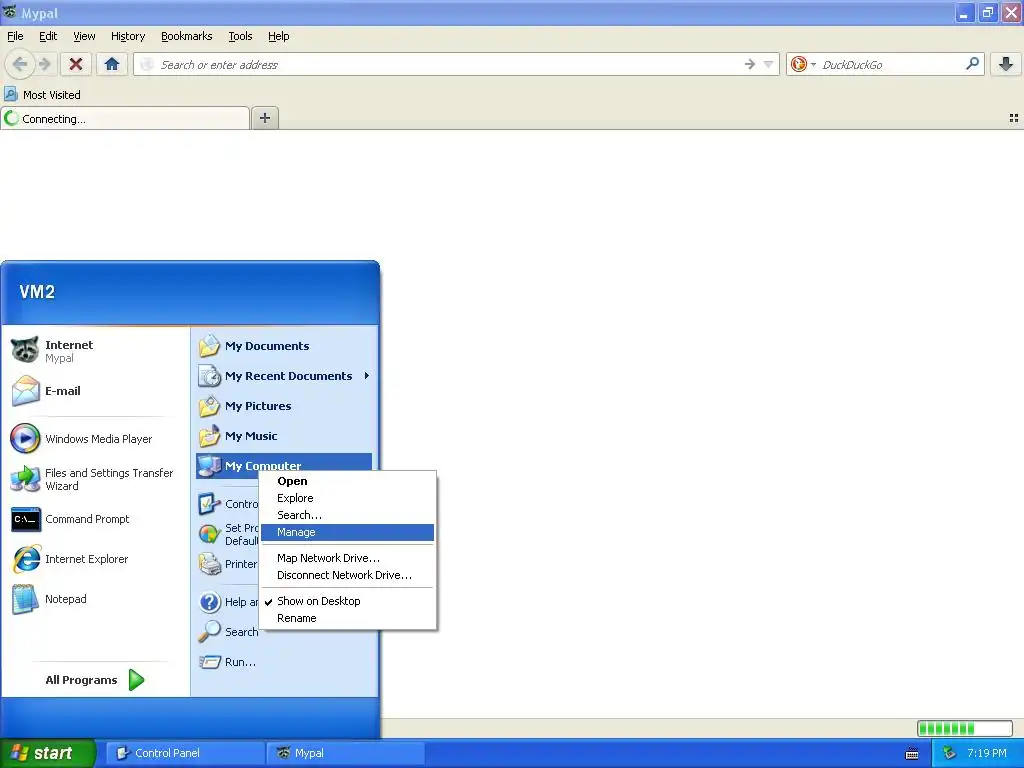Open My Pictures folder
Viewport: 1024px width, 768px height.
(283, 406)
